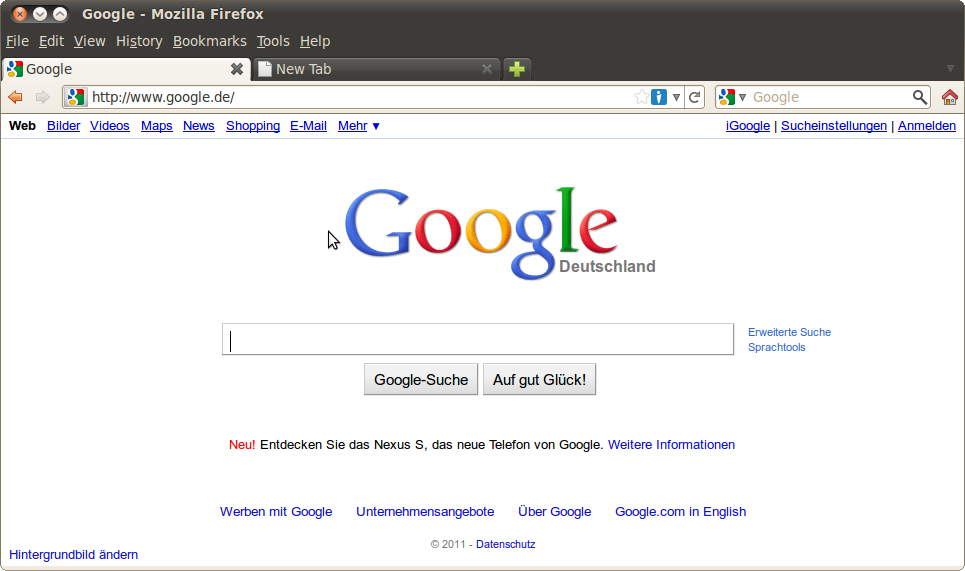Screen dimensions: 965x571
Task: Open the list all tabs dropdown
Action: [x=950, y=69]
